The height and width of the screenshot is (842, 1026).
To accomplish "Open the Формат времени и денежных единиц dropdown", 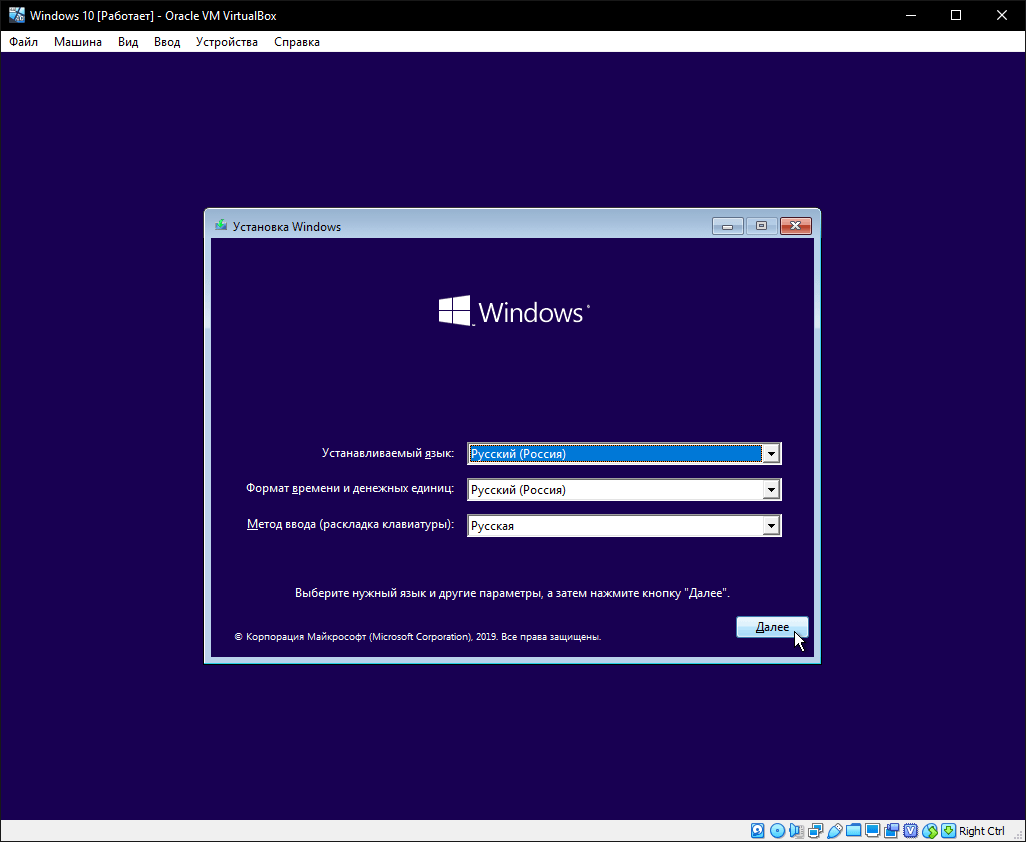I will 770,490.
